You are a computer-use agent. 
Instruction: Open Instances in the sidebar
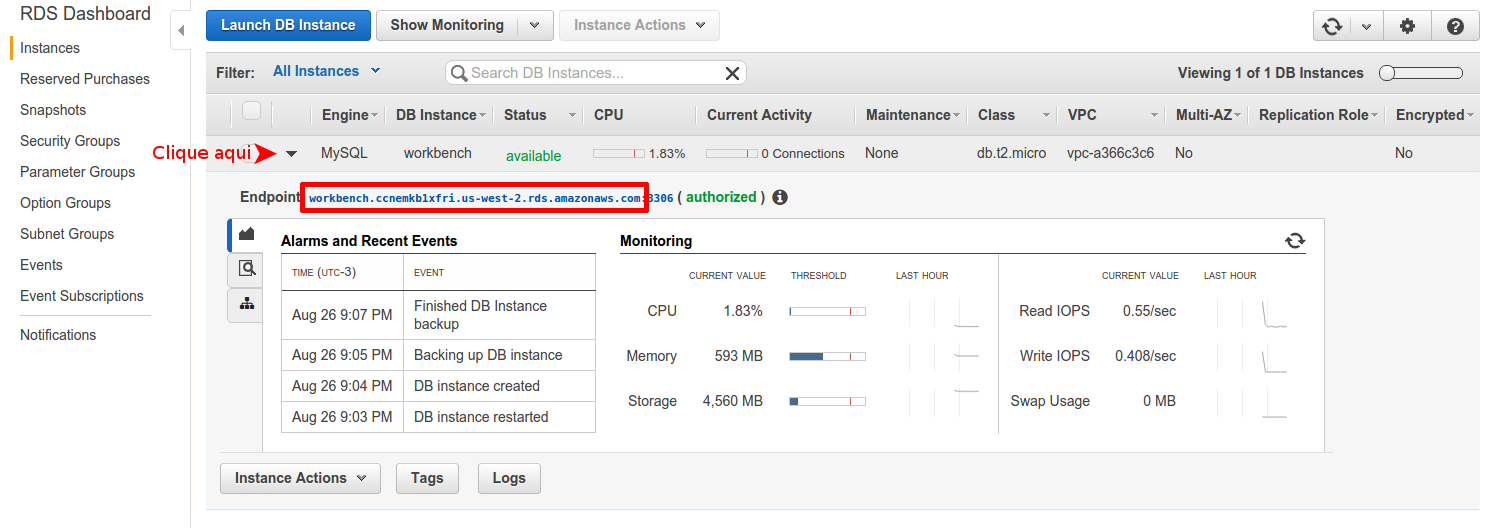coord(50,48)
